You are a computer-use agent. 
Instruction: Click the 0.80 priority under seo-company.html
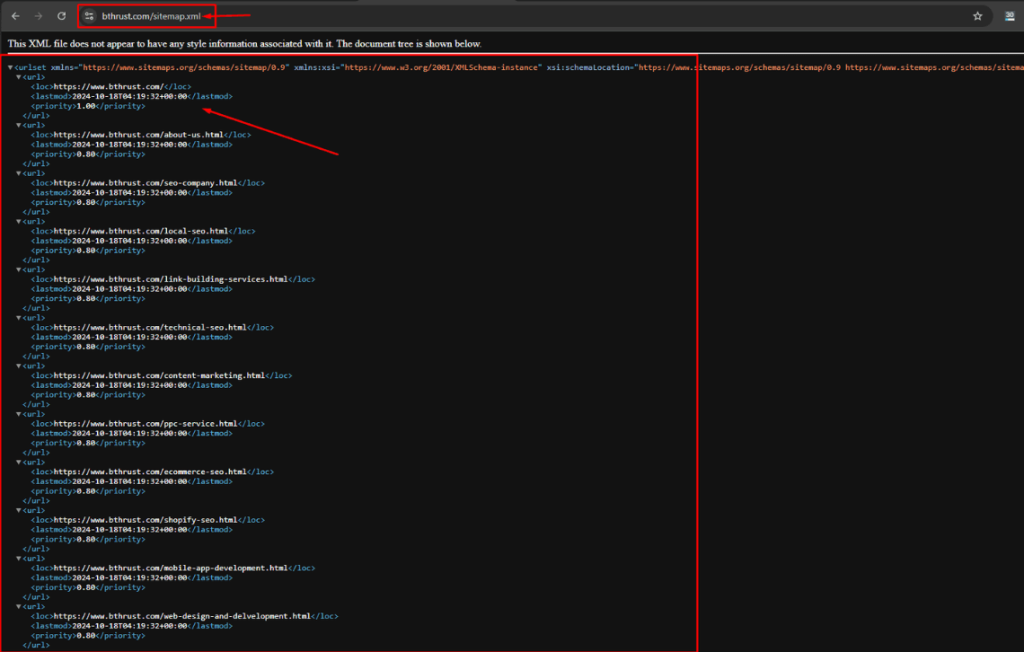point(86,203)
